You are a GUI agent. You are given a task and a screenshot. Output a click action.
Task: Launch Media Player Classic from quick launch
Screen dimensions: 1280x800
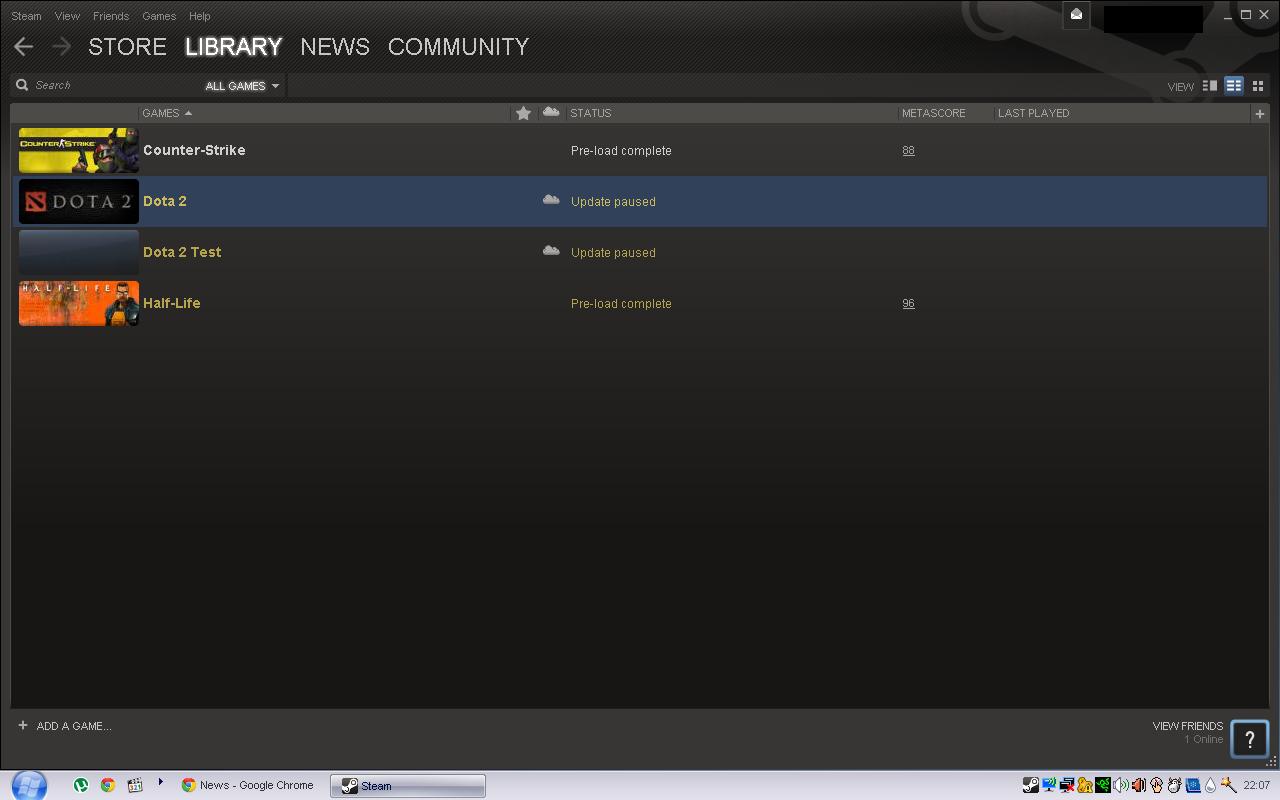coord(135,785)
